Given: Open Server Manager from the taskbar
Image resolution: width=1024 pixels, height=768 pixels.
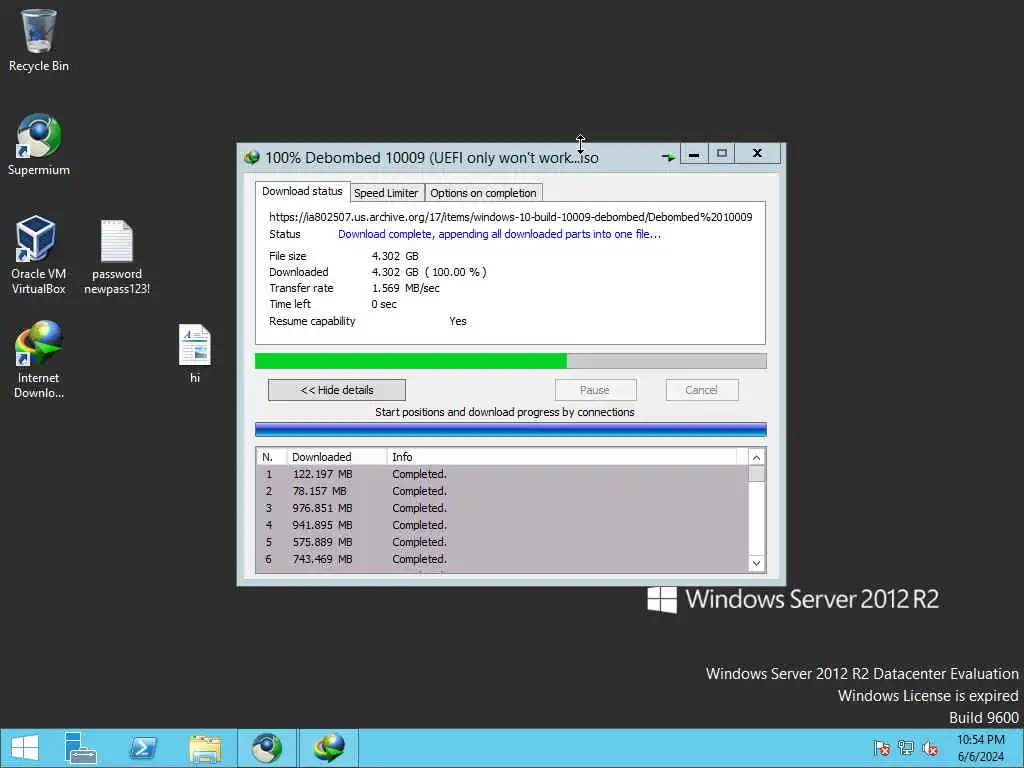Looking at the screenshot, I should (x=81, y=748).
